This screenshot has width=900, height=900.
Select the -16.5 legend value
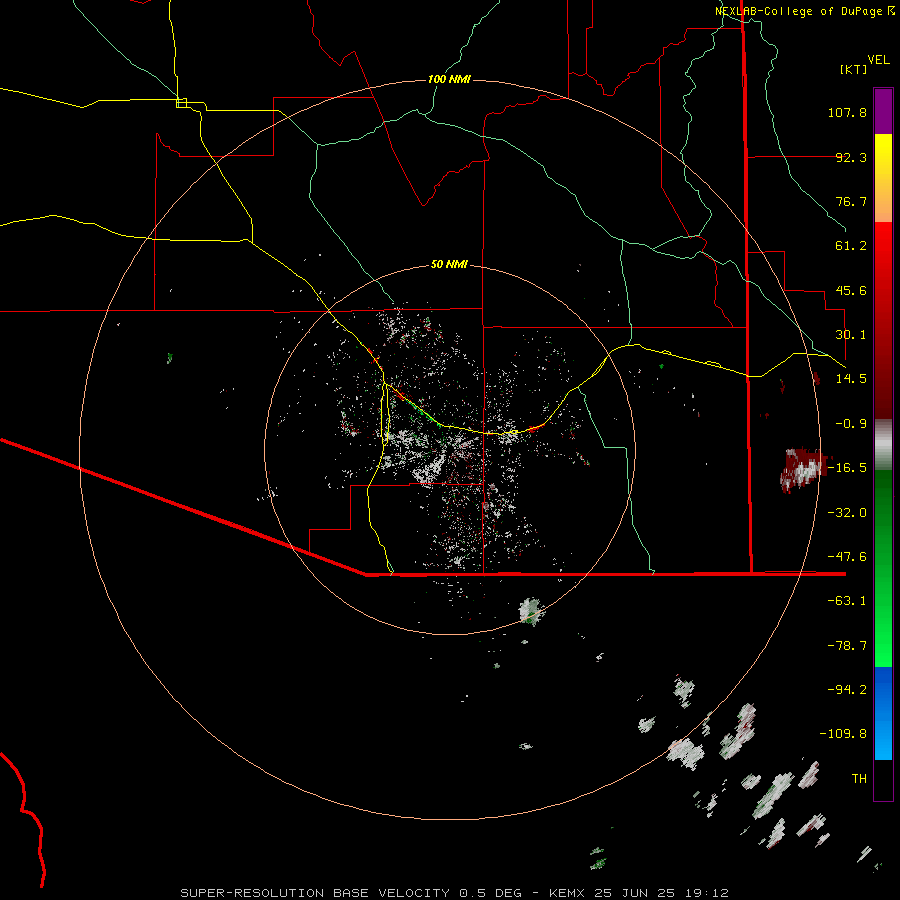click(x=847, y=468)
